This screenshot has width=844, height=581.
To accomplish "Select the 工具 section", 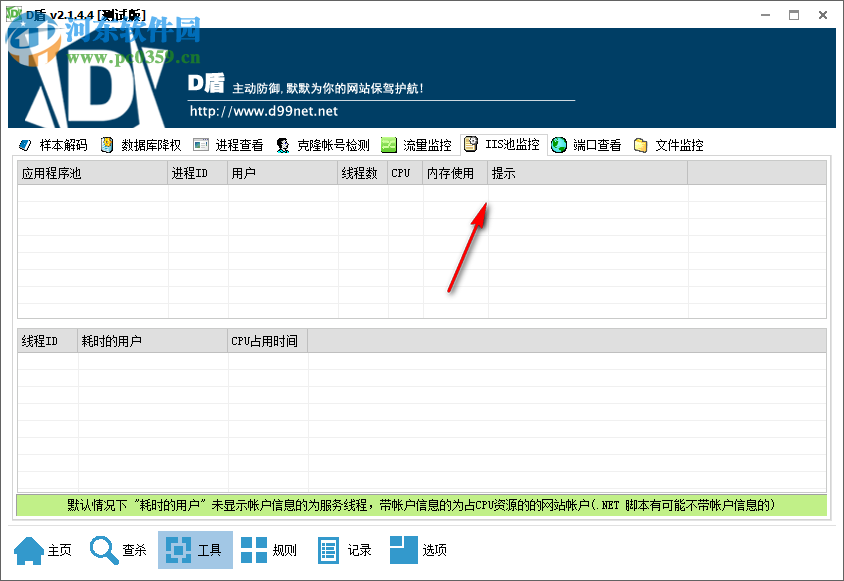I will [x=195, y=550].
